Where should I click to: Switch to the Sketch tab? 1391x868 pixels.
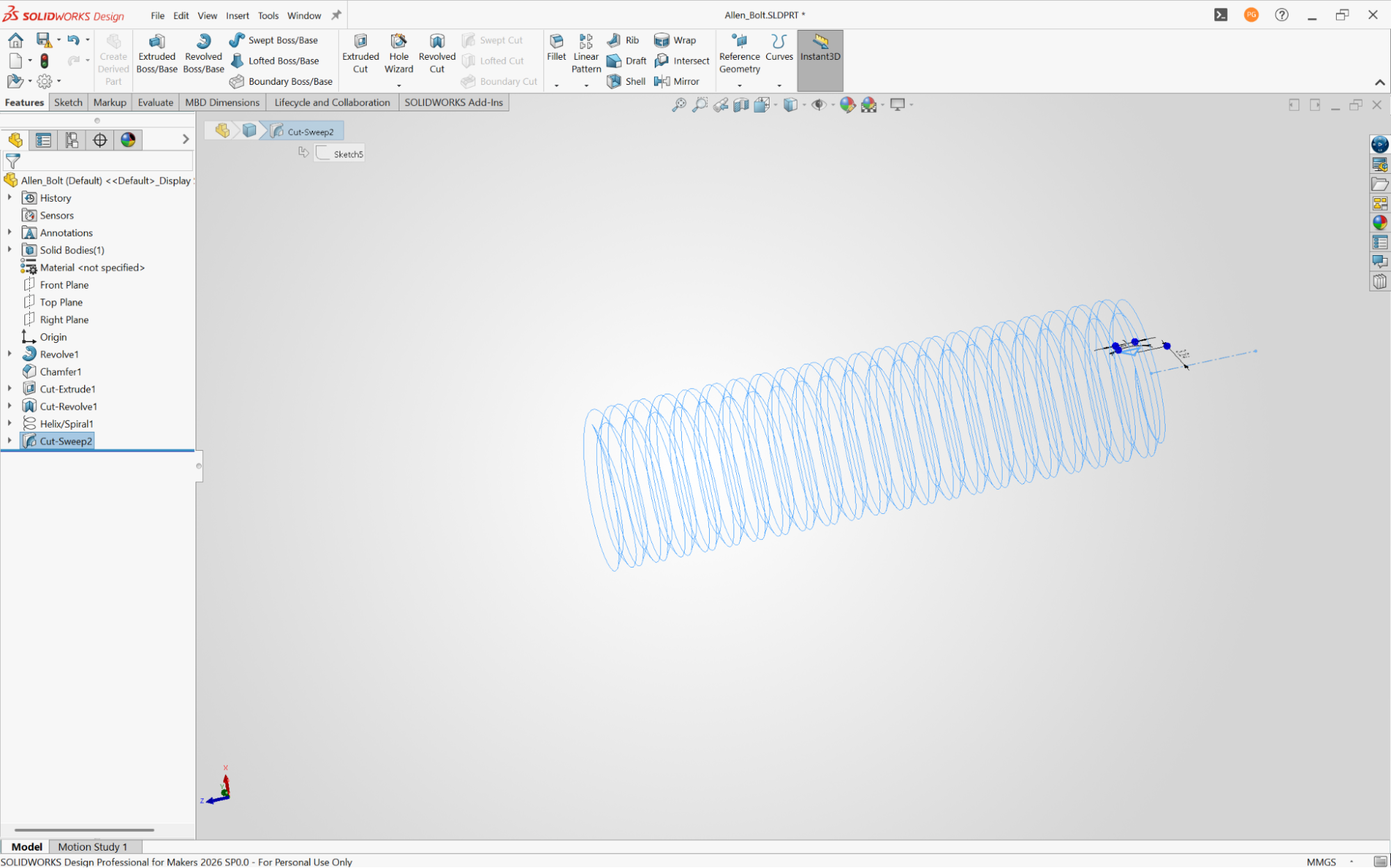[x=68, y=102]
